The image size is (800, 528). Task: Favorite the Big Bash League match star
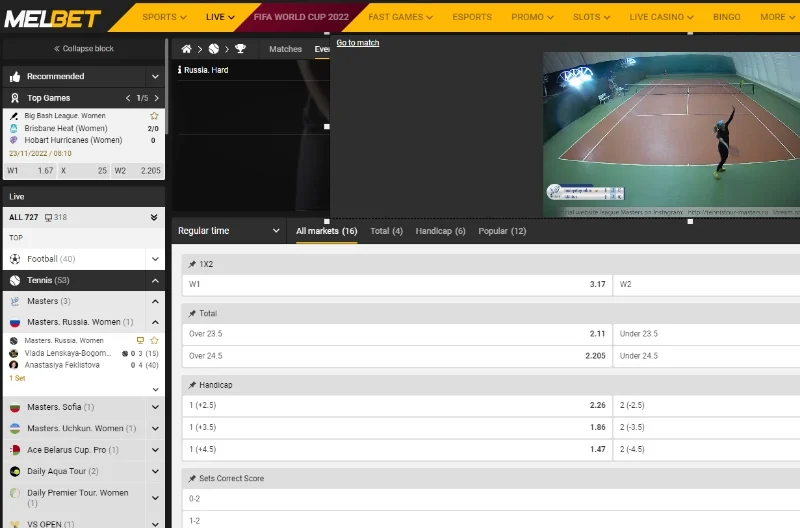(154, 116)
